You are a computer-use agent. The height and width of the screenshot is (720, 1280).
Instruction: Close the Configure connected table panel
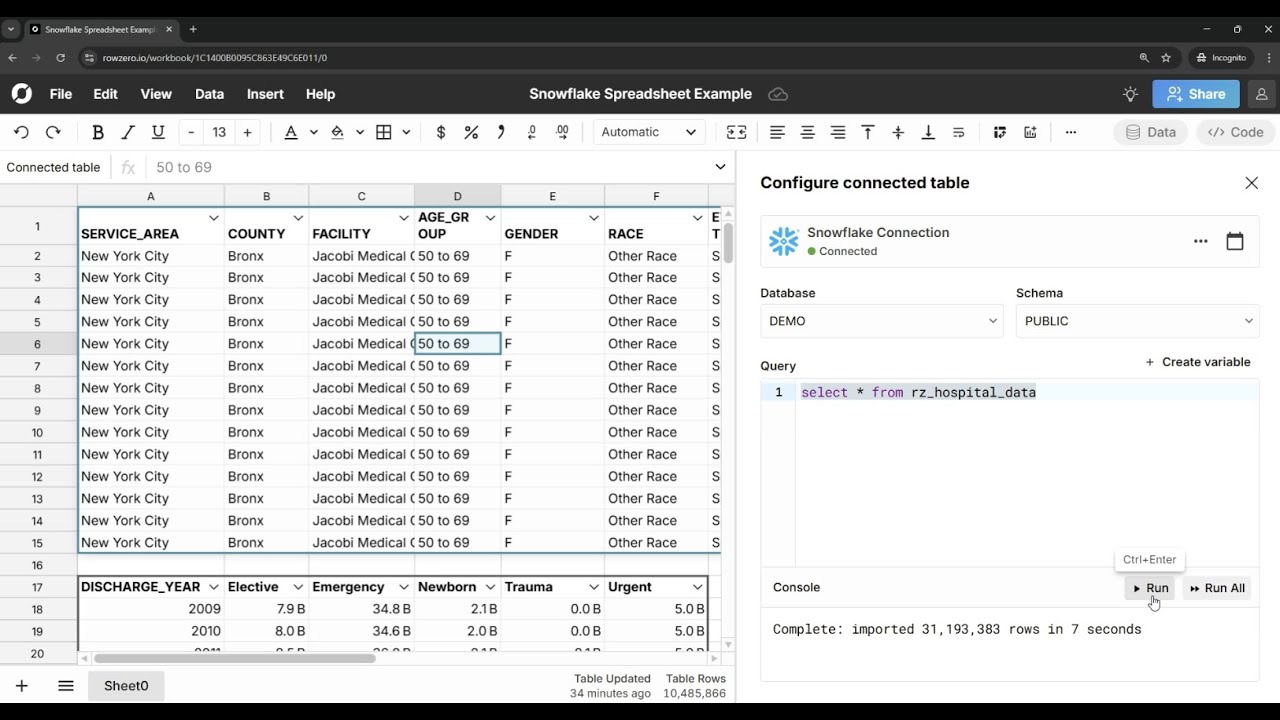coord(1251,183)
